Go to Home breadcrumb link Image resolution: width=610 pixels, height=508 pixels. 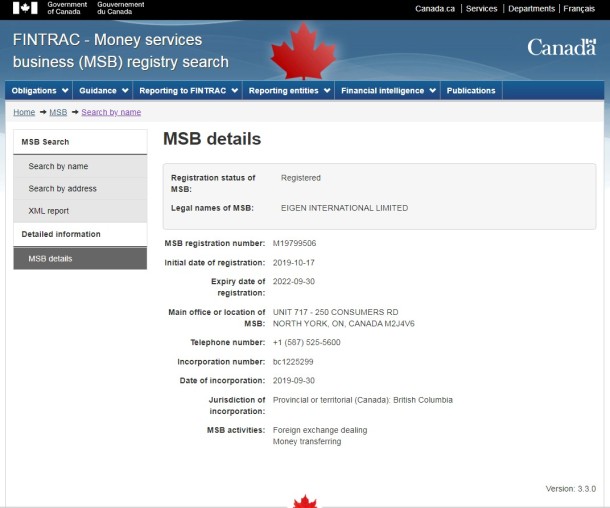pos(24,112)
